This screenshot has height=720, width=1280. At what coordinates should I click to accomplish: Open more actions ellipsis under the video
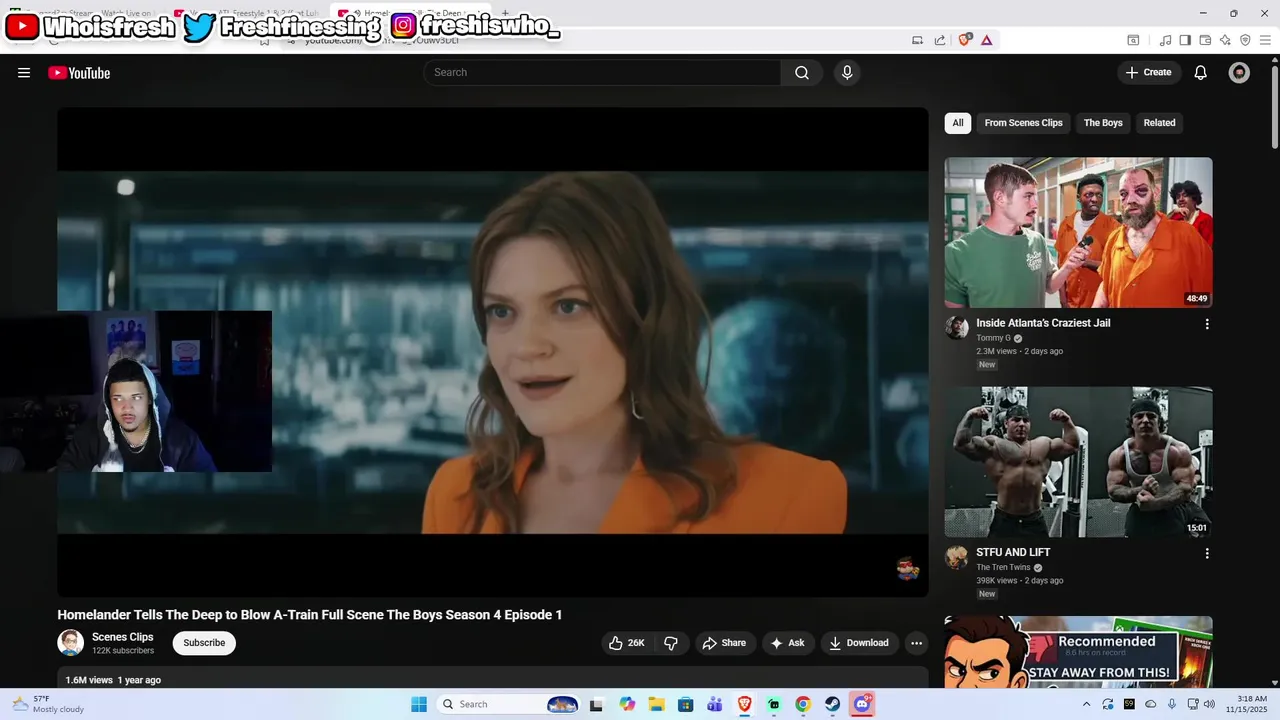coord(916,643)
